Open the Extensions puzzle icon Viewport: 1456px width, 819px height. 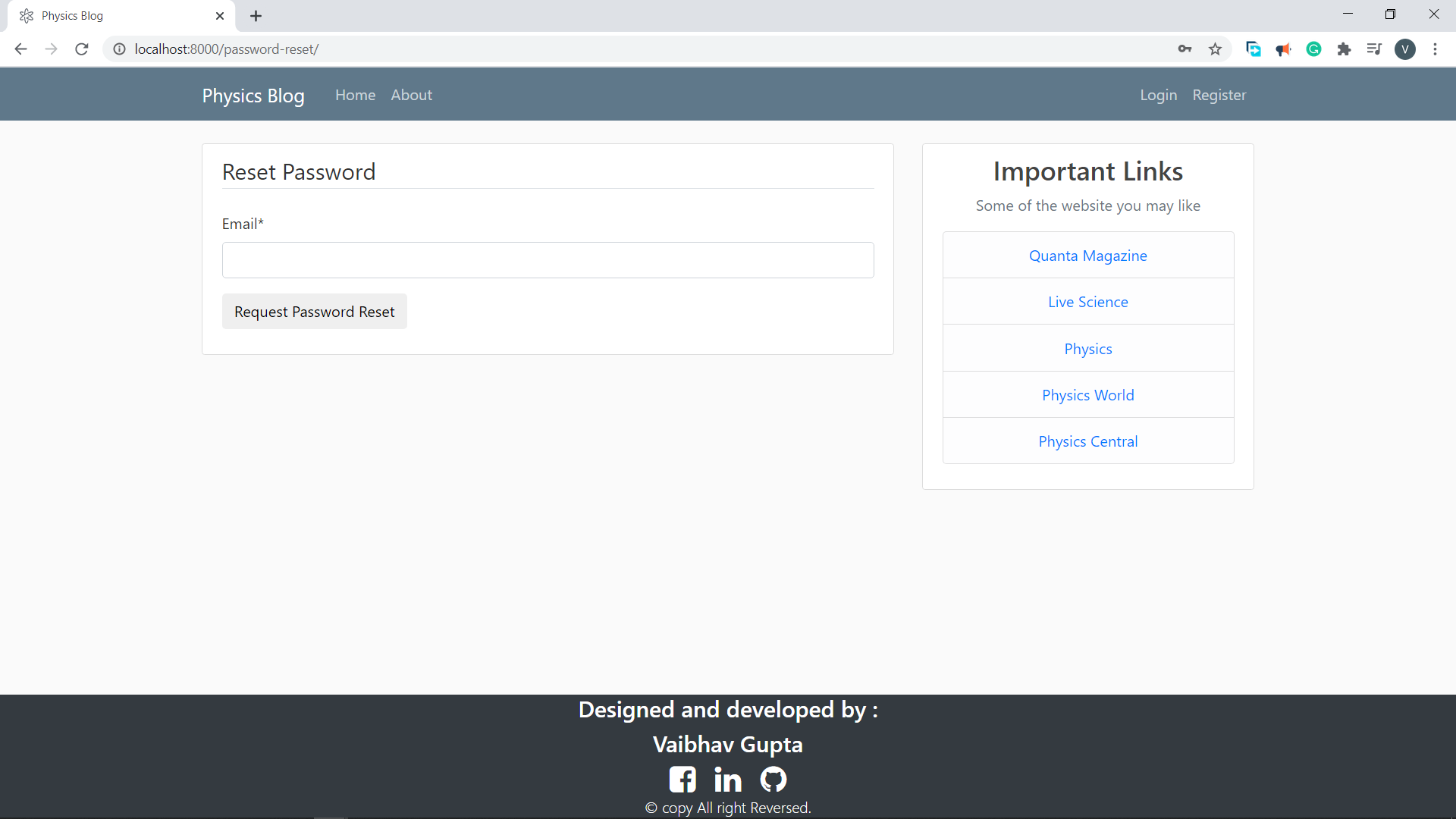(x=1344, y=49)
